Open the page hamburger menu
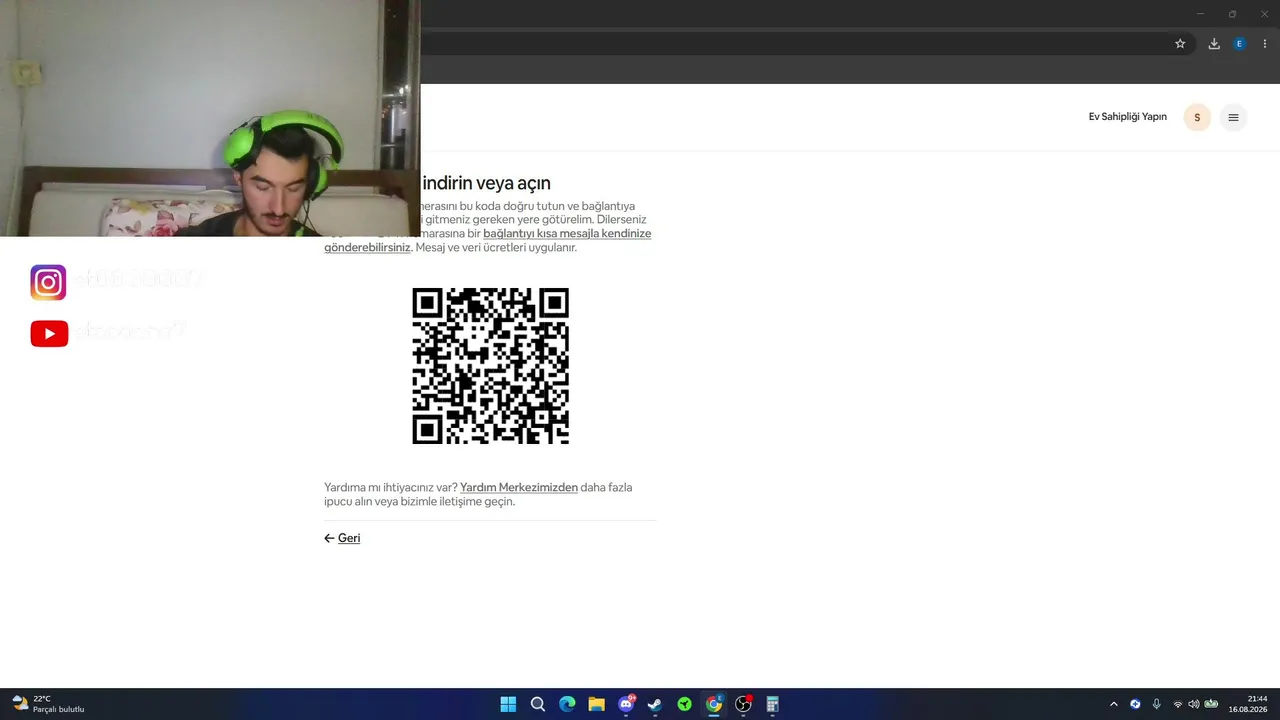 click(1233, 117)
